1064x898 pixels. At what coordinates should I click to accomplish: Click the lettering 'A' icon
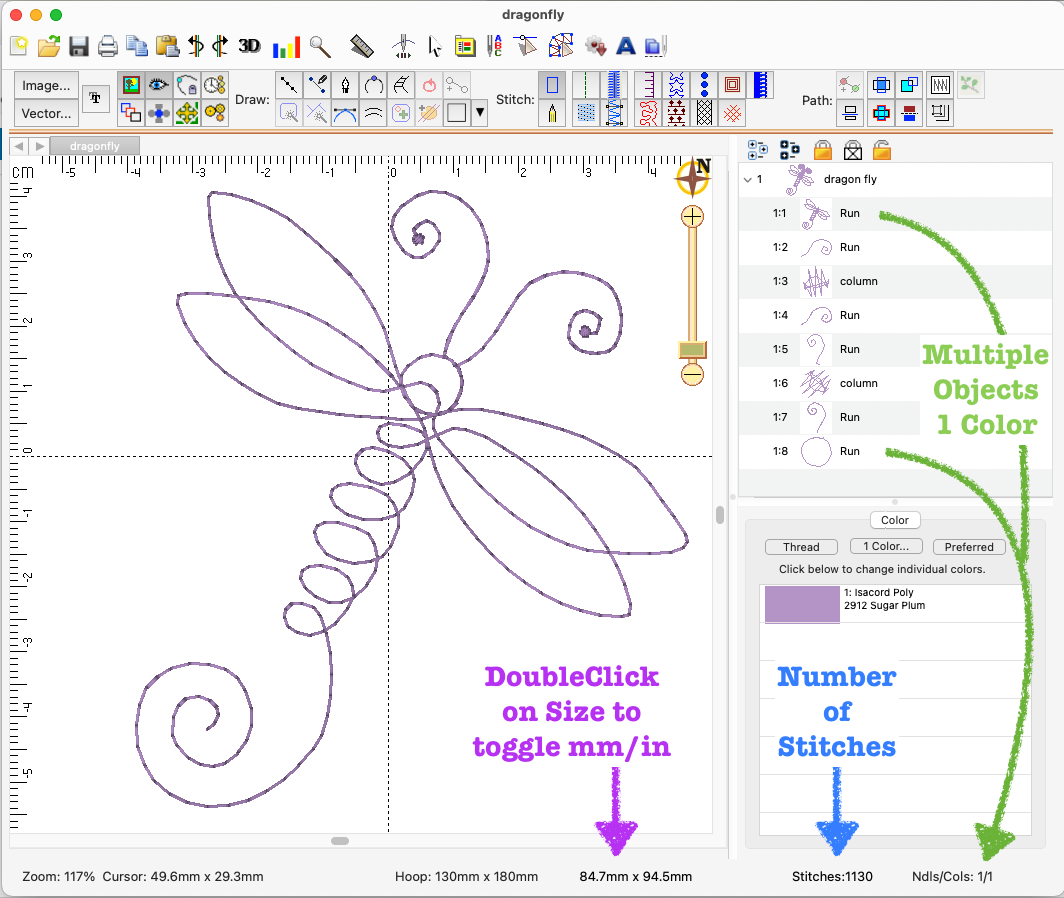[626, 46]
